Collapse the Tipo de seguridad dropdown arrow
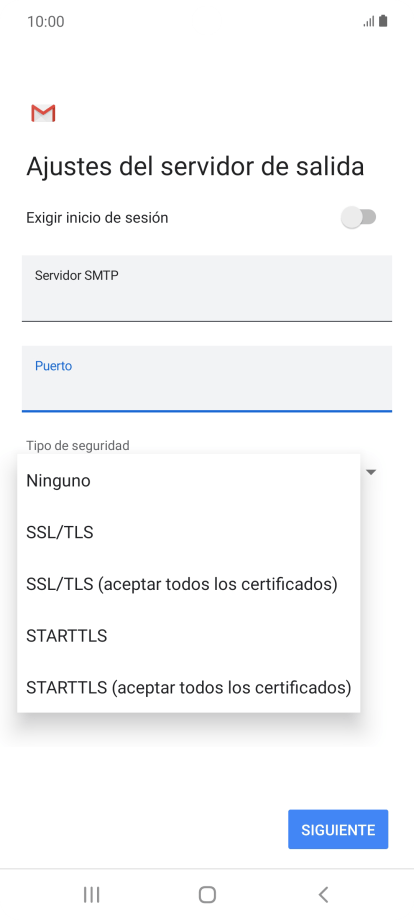414x920 pixels. [371, 472]
